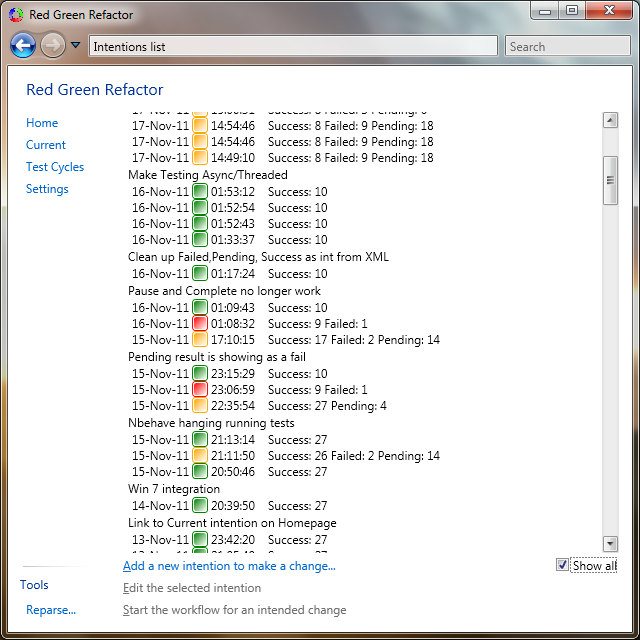Image resolution: width=640 pixels, height=640 pixels.
Task: Click Add a new intention link
Action: pos(229,566)
